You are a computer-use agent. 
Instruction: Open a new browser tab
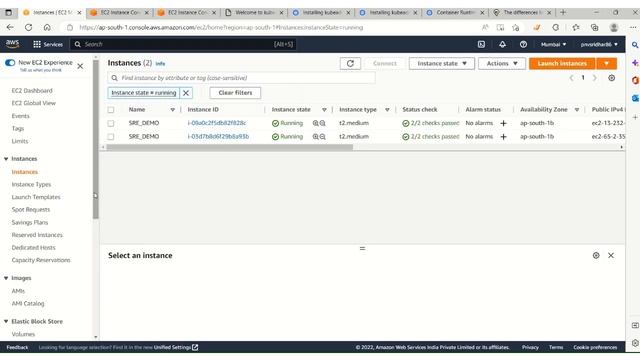[563, 12]
